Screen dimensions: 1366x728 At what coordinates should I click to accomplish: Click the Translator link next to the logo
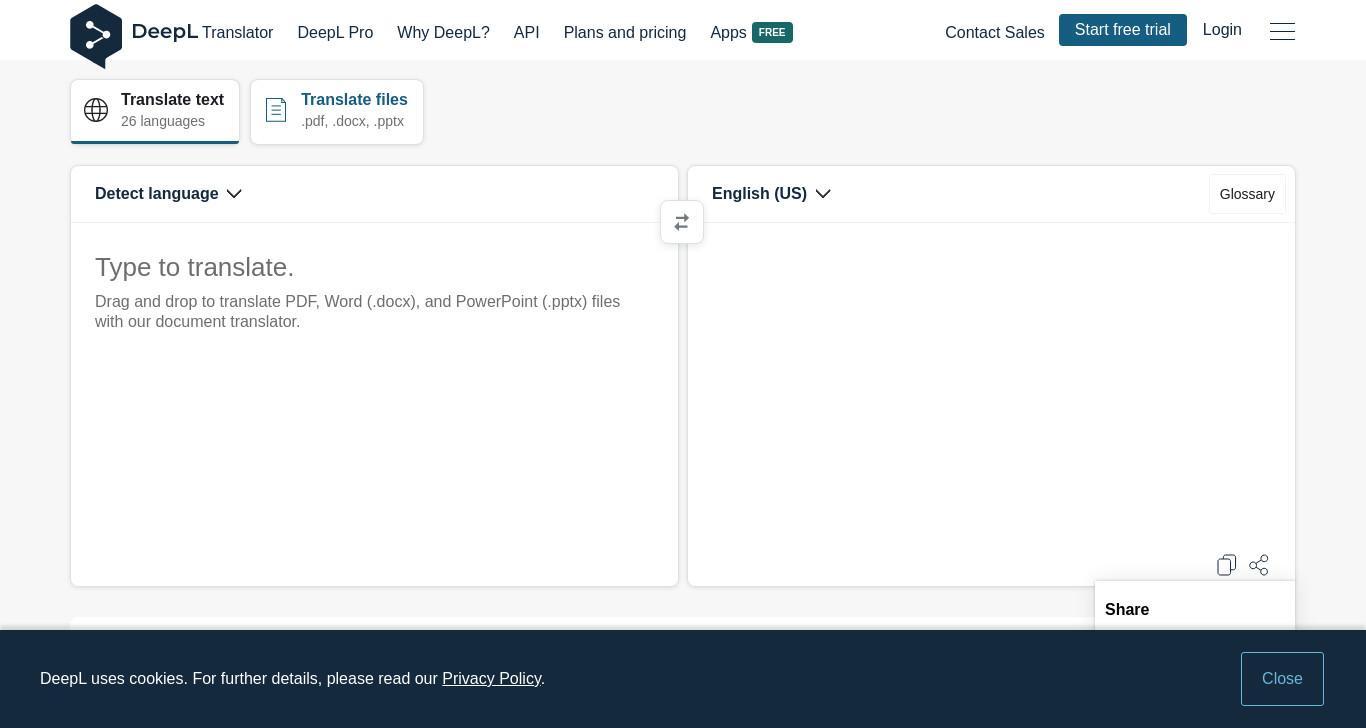tap(237, 33)
